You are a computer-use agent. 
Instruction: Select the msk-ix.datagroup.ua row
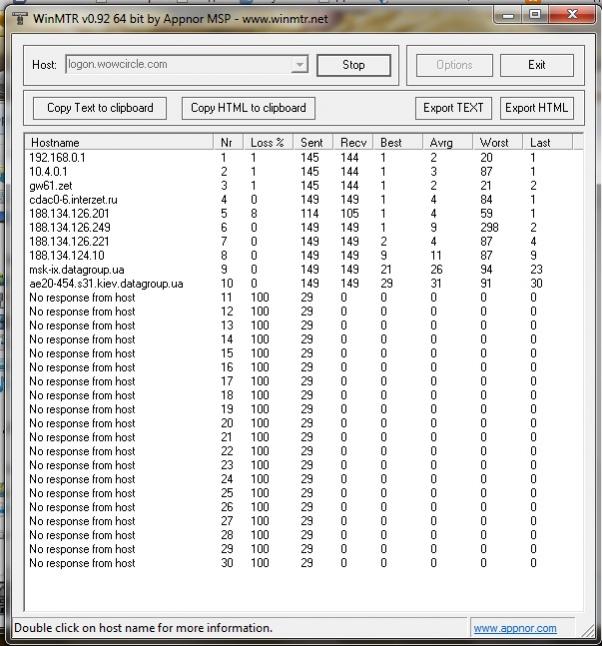[78, 270]
